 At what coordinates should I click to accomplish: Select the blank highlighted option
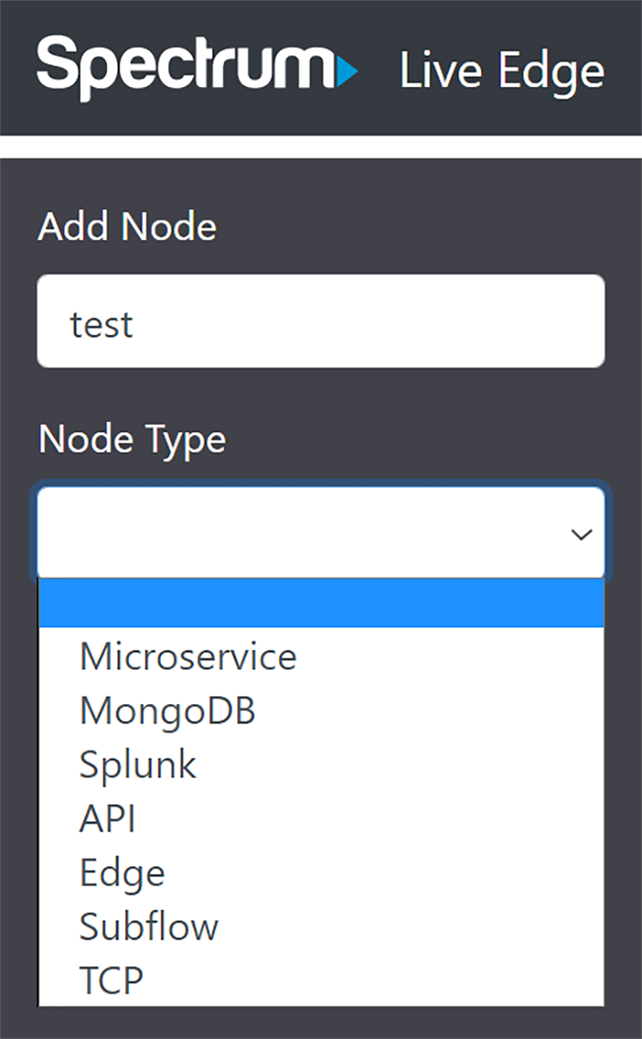[321, 603]
